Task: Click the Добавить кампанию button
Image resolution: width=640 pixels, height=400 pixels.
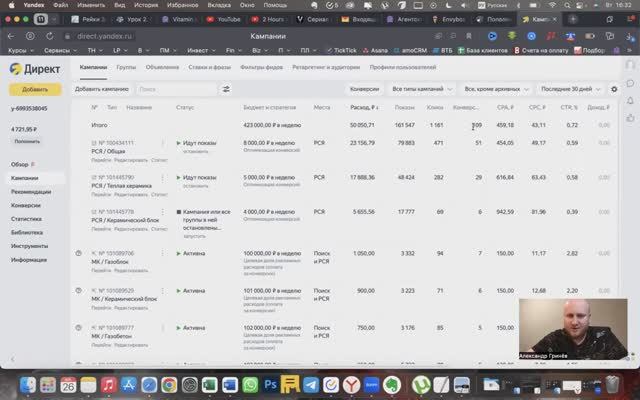Action: (102, 89)
